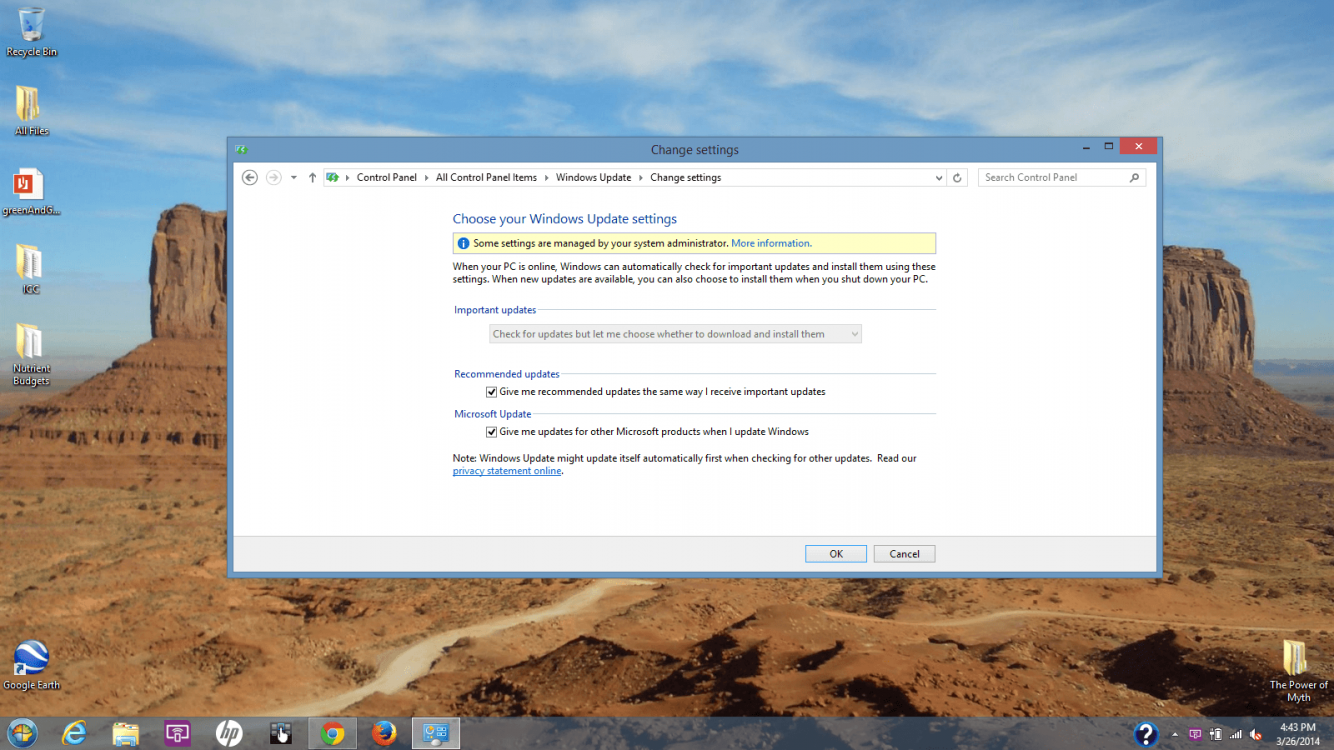The image size is (1334, 750).
Task: Minimize the Change settings window
Action: pyautogui.click(x=1086, y=147)
